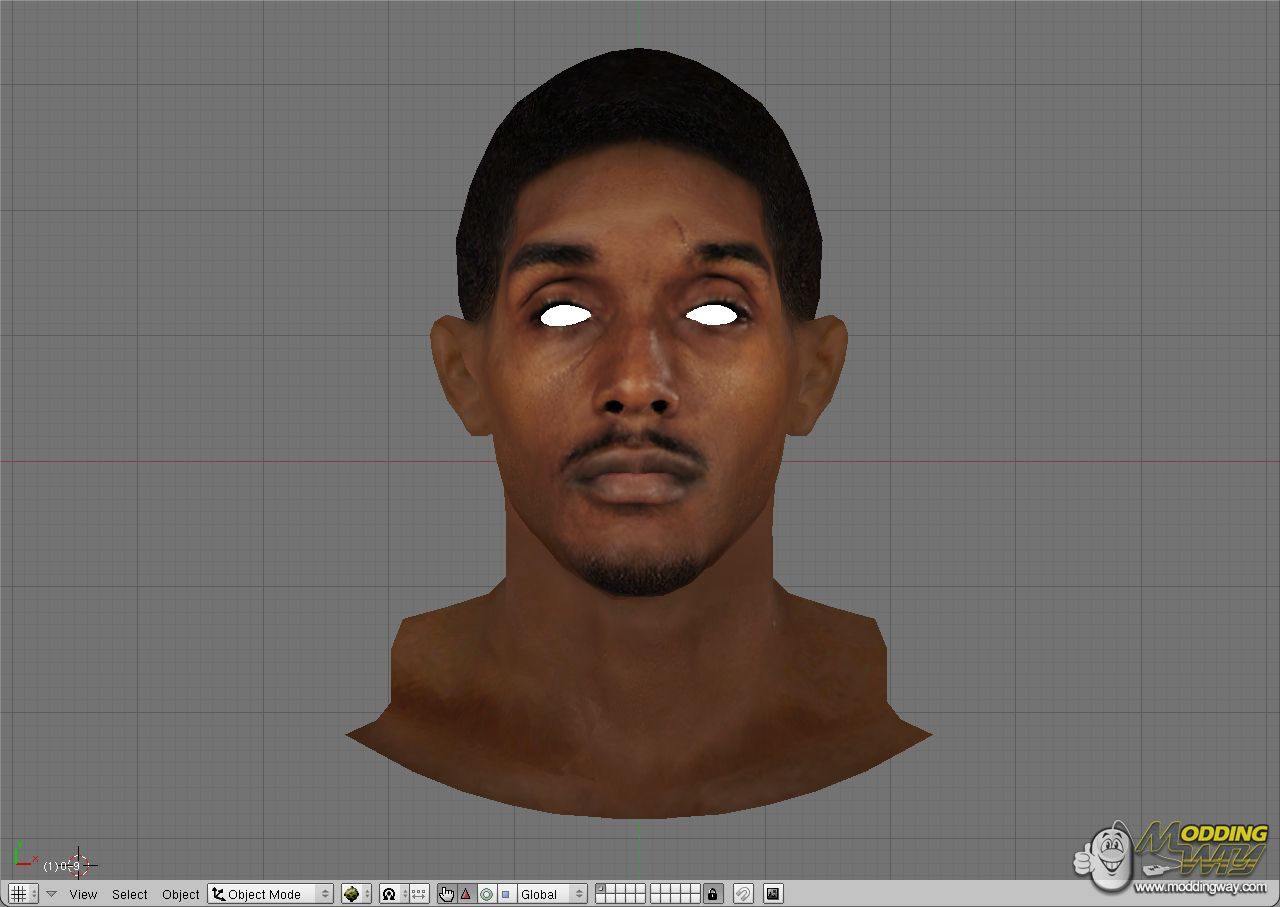Toggle the 3D manipulator hand icon

(x=446, y=894)
